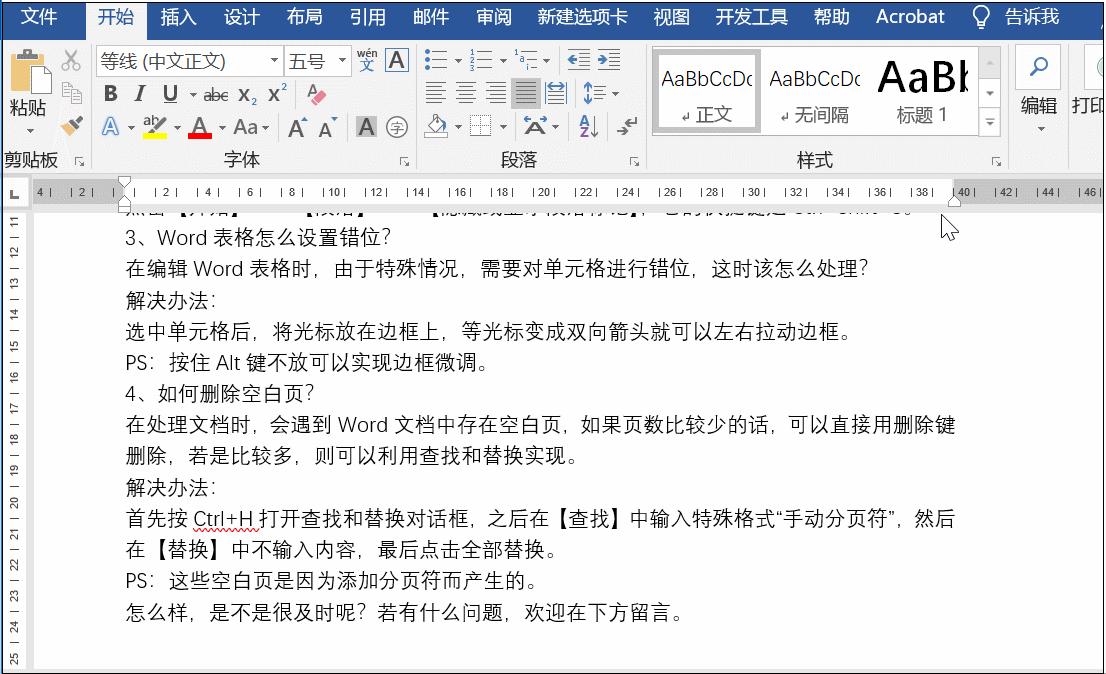This screenshot has height=674, width=1106.
Task: Toggle justified paragraph alignment
Action: click(525, 93)
